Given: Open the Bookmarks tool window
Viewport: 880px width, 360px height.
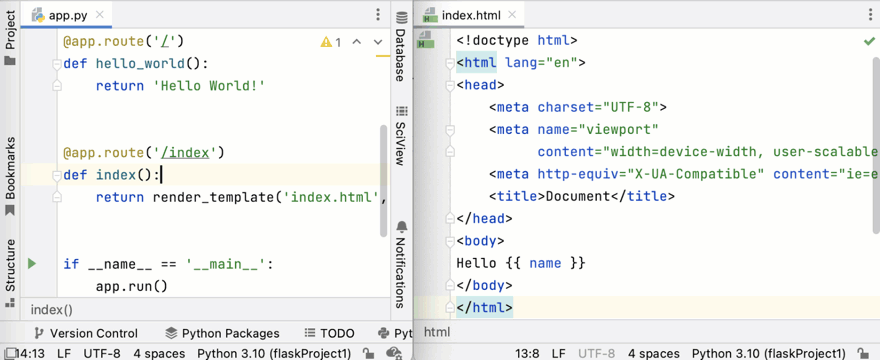Looking at the screenshot, I should tap(10, 176).
